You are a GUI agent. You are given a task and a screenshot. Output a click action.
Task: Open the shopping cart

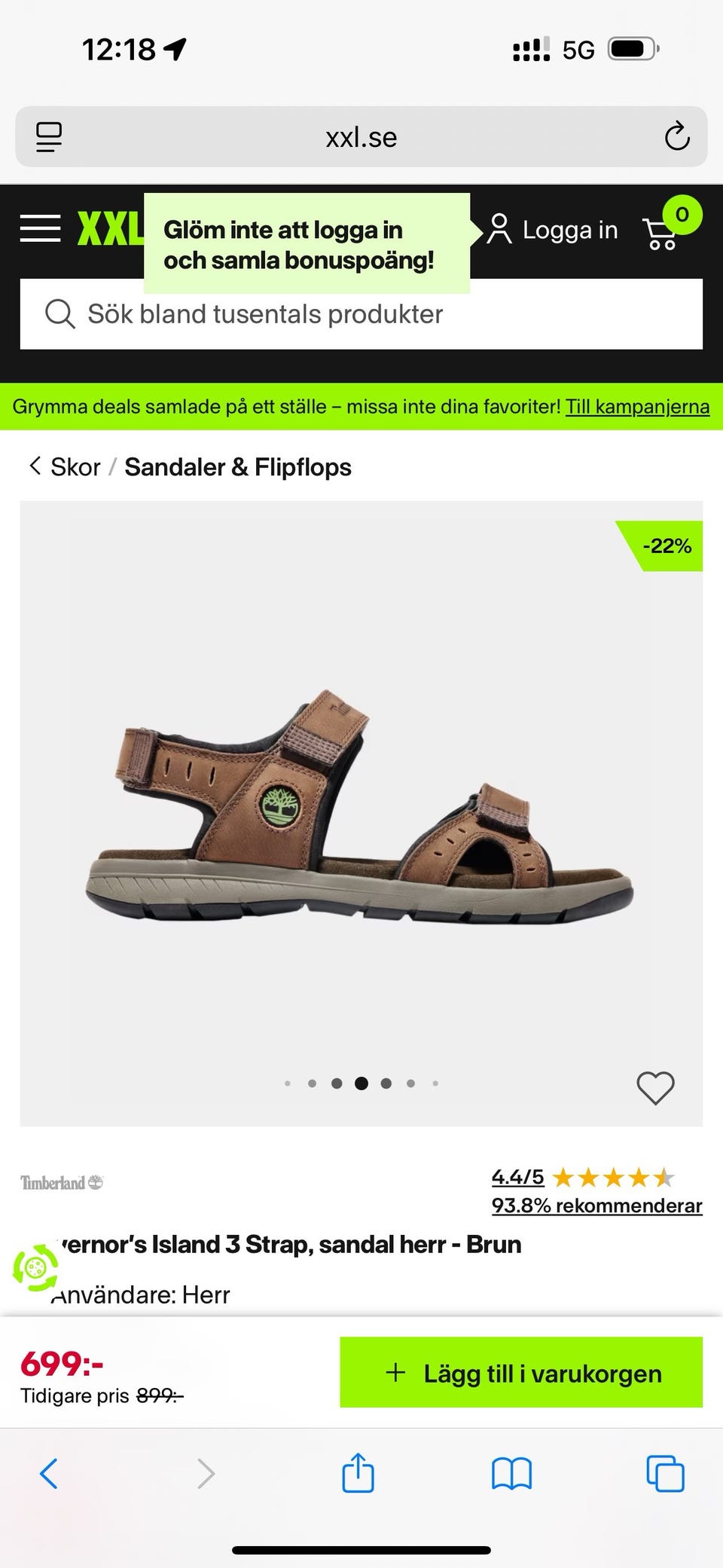[x=661, y=233]
